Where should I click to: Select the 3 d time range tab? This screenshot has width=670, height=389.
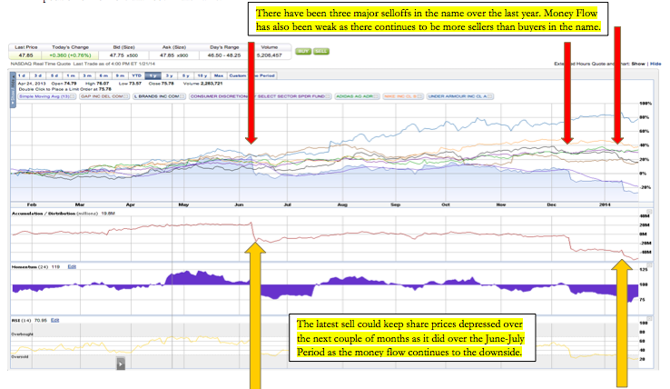[38, 76]
